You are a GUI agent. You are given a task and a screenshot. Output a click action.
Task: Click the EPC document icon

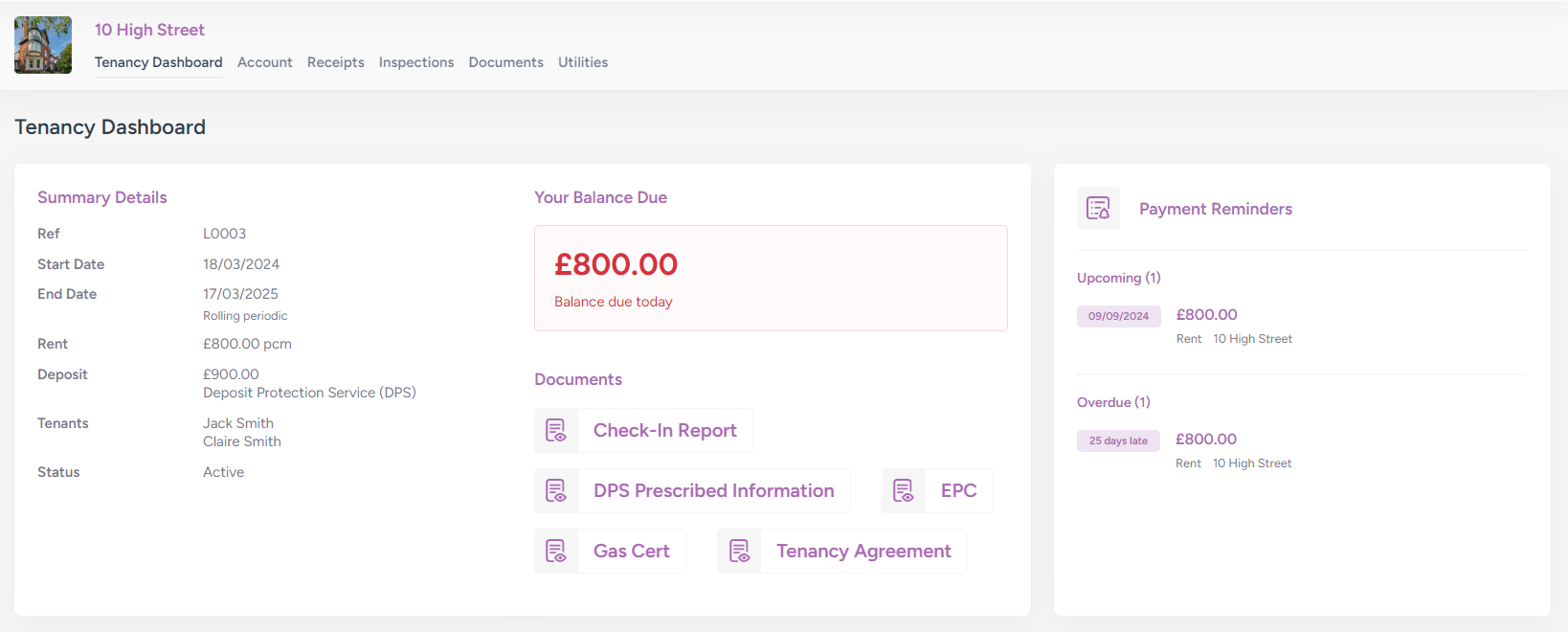tap(904, 491)
